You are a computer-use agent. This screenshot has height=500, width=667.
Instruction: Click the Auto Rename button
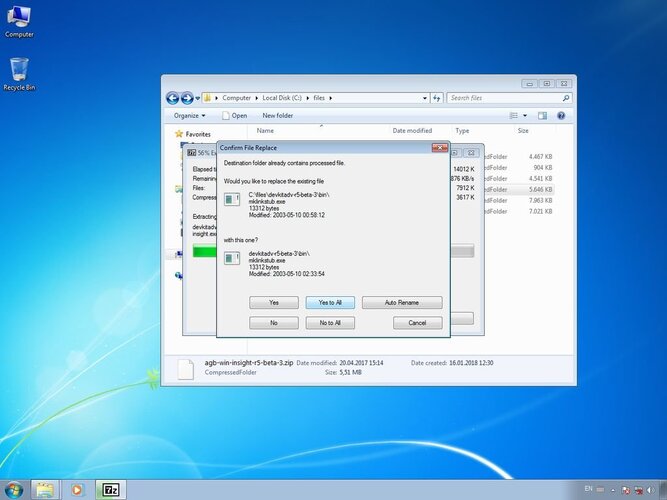point(402,303)
